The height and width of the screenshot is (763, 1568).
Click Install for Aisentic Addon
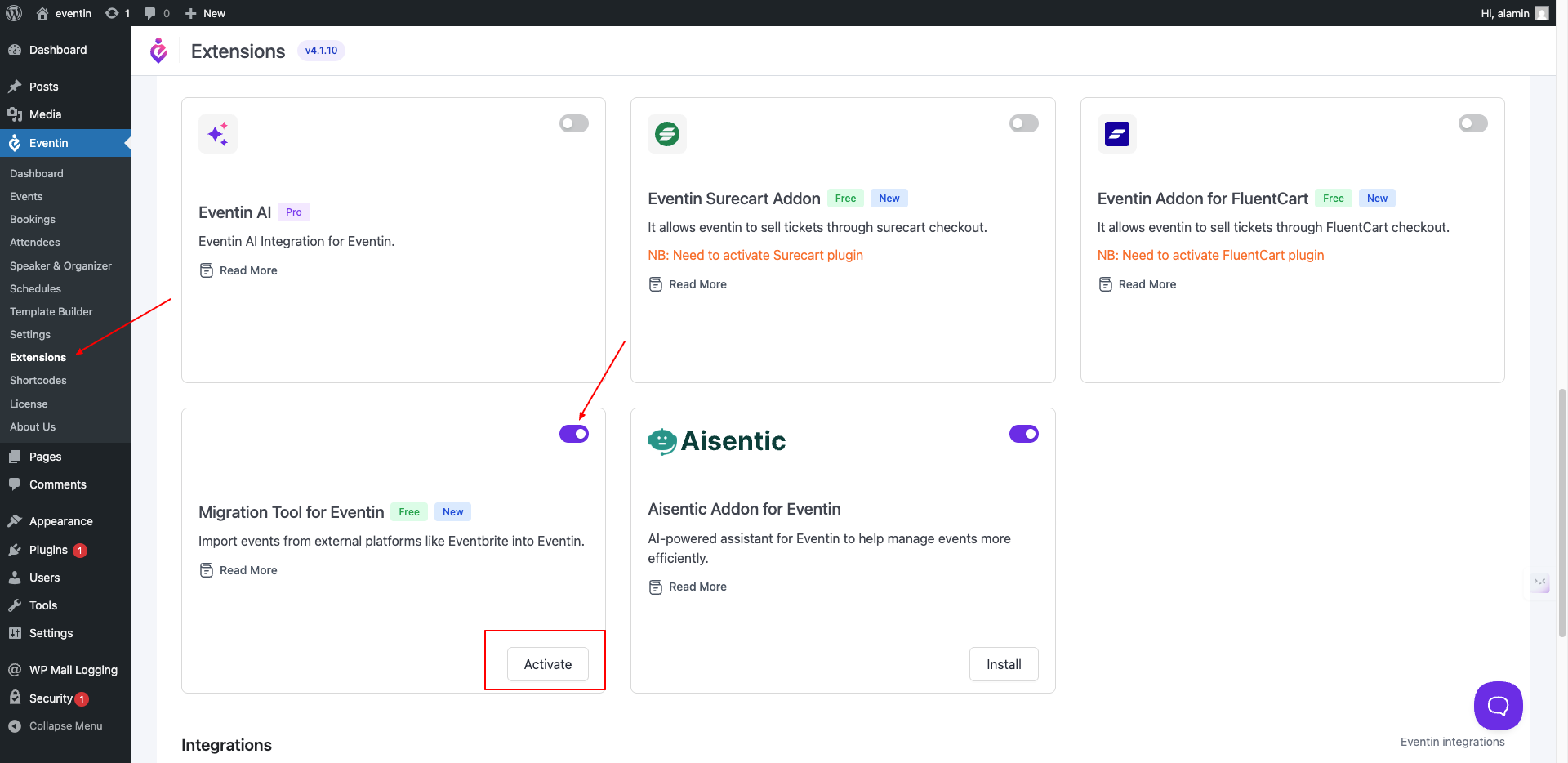pyautogui.click(x=1004, y=664)
